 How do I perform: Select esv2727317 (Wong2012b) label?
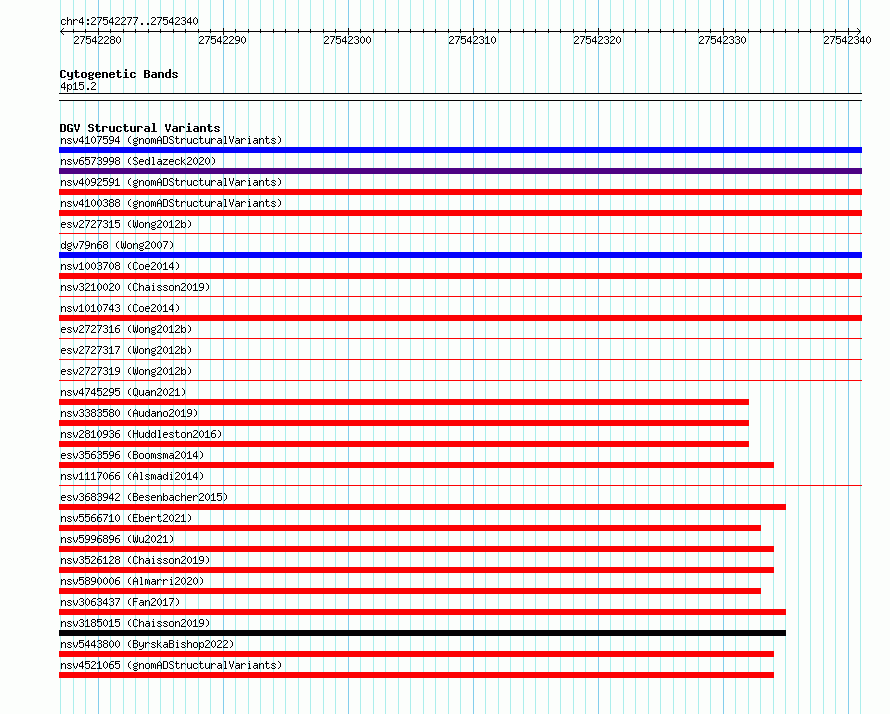pos(126,350)
